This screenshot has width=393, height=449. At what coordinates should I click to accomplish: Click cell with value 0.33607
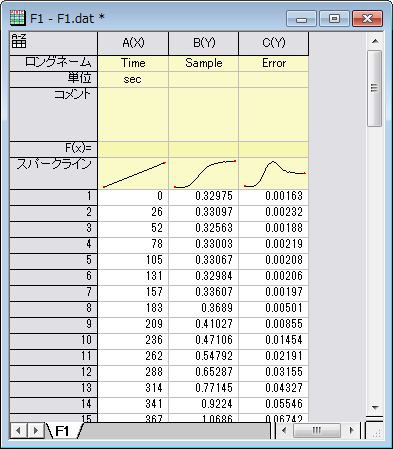pyautogui.click(x=204, y=293)
